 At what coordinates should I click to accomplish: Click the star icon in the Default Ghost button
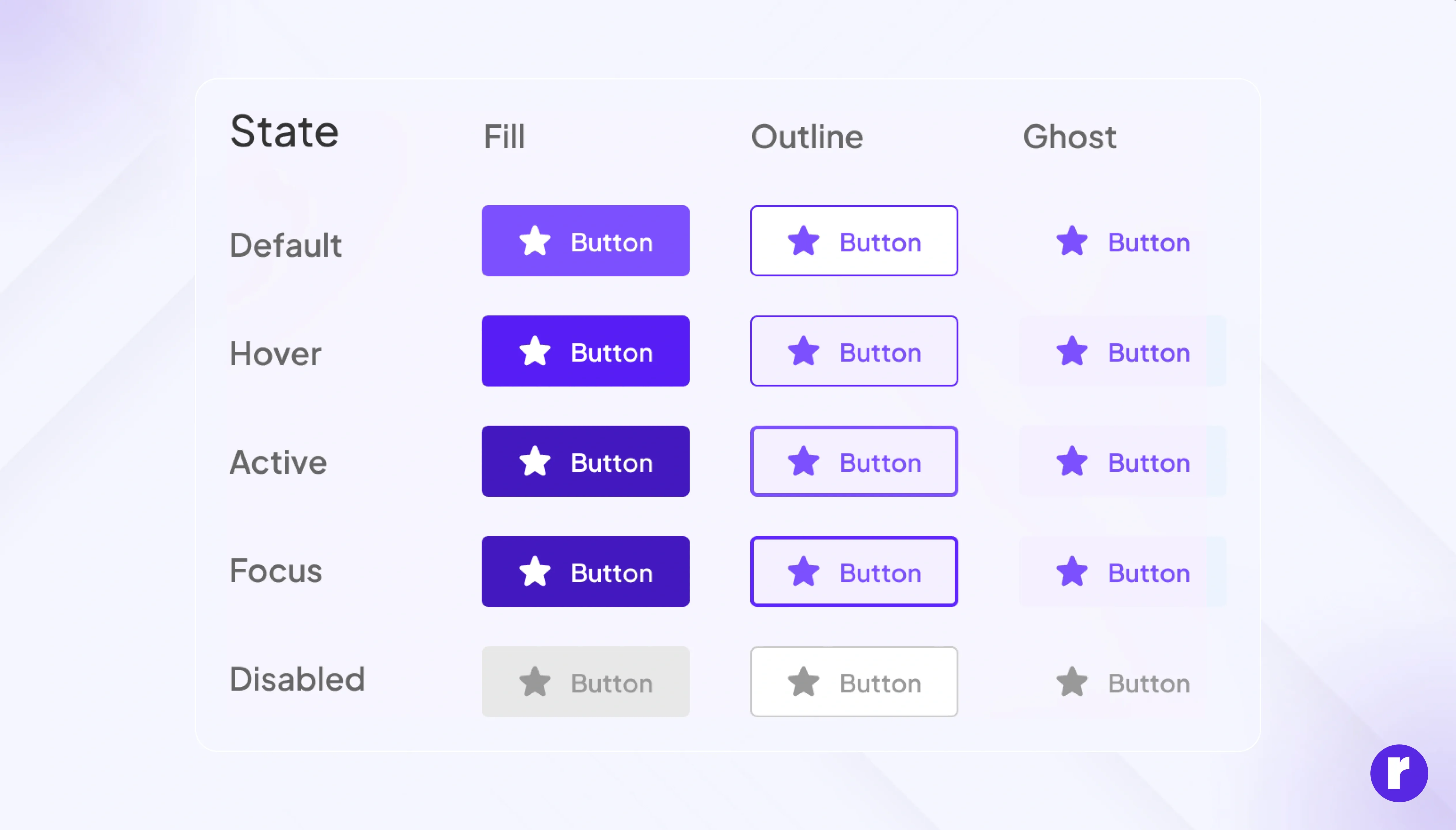[1071, 241]
